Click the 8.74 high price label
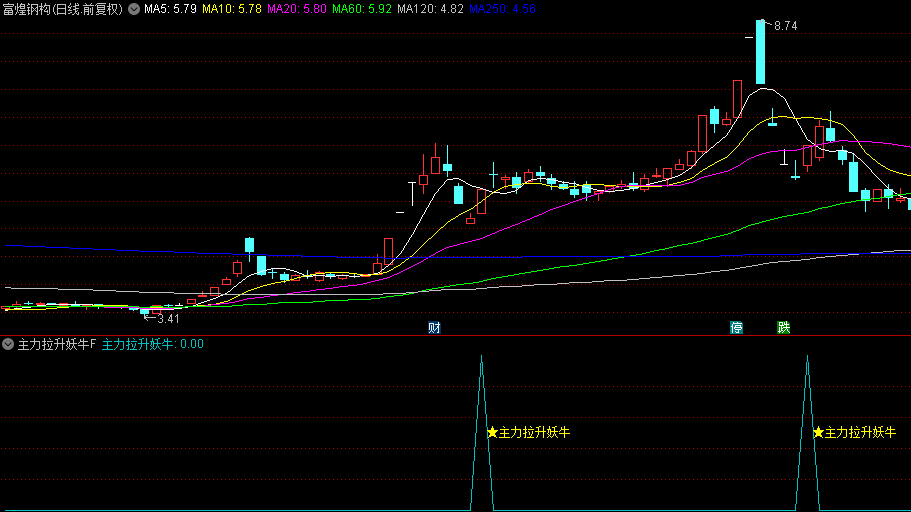Viewport: 911px width, 512px height. coord(786,26)
